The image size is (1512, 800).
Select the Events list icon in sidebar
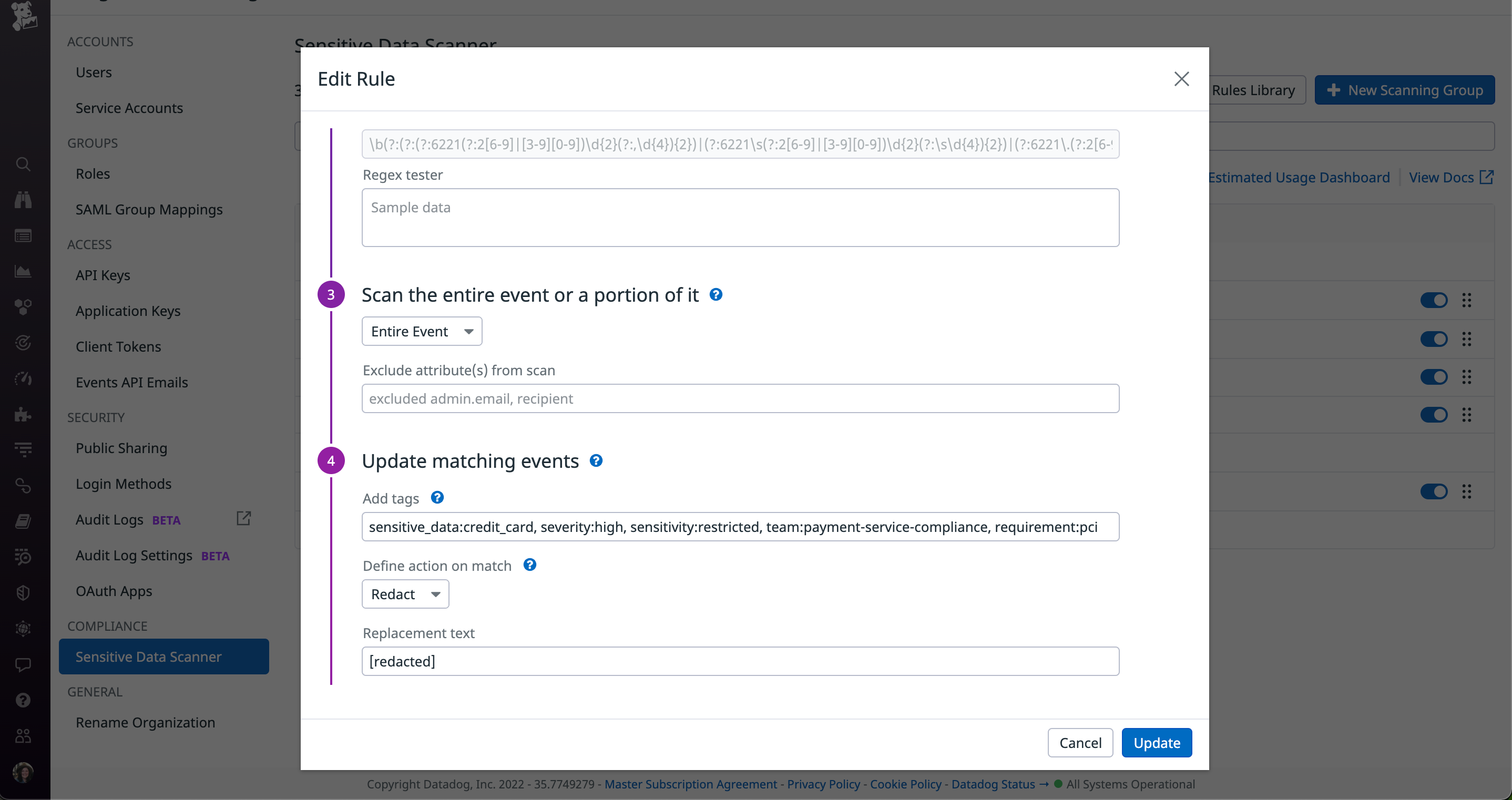coord(24,236)
